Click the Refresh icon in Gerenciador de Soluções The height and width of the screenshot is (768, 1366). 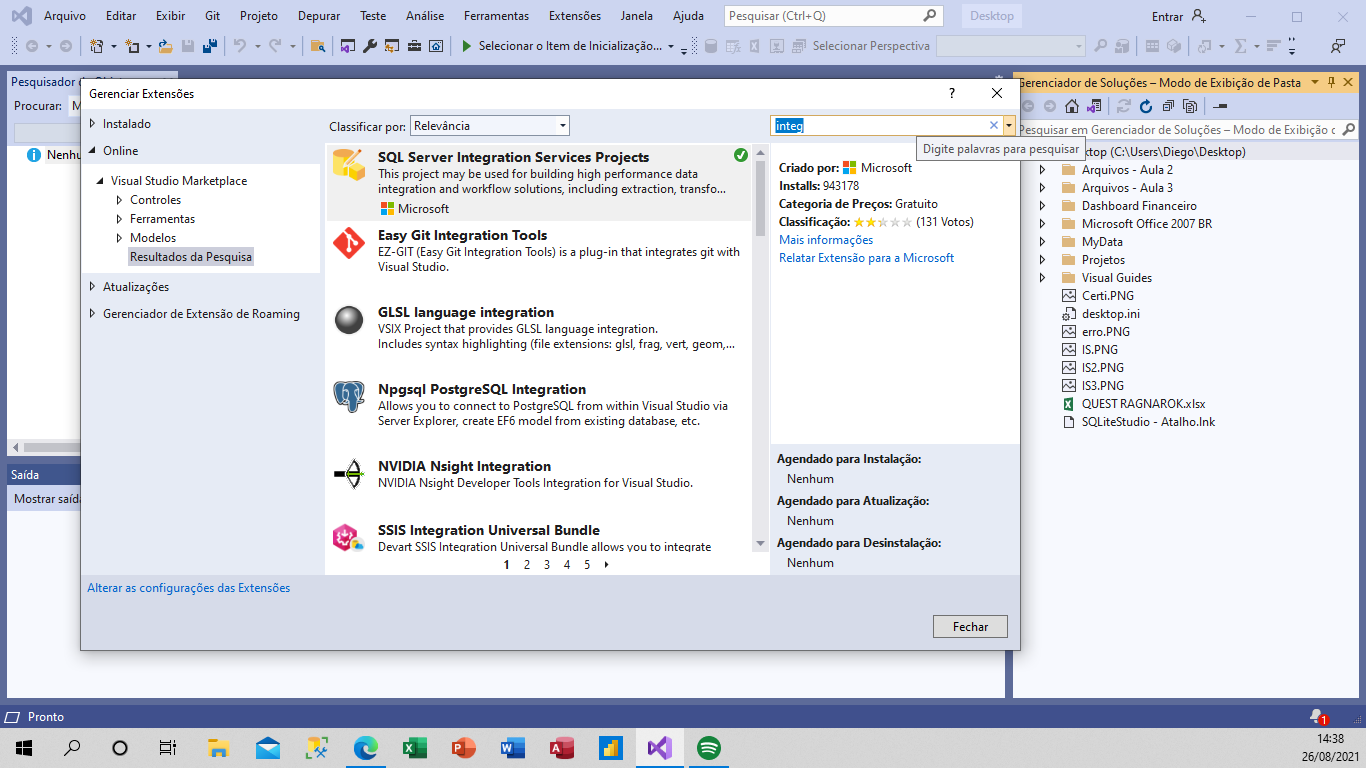pos(1146,106)
